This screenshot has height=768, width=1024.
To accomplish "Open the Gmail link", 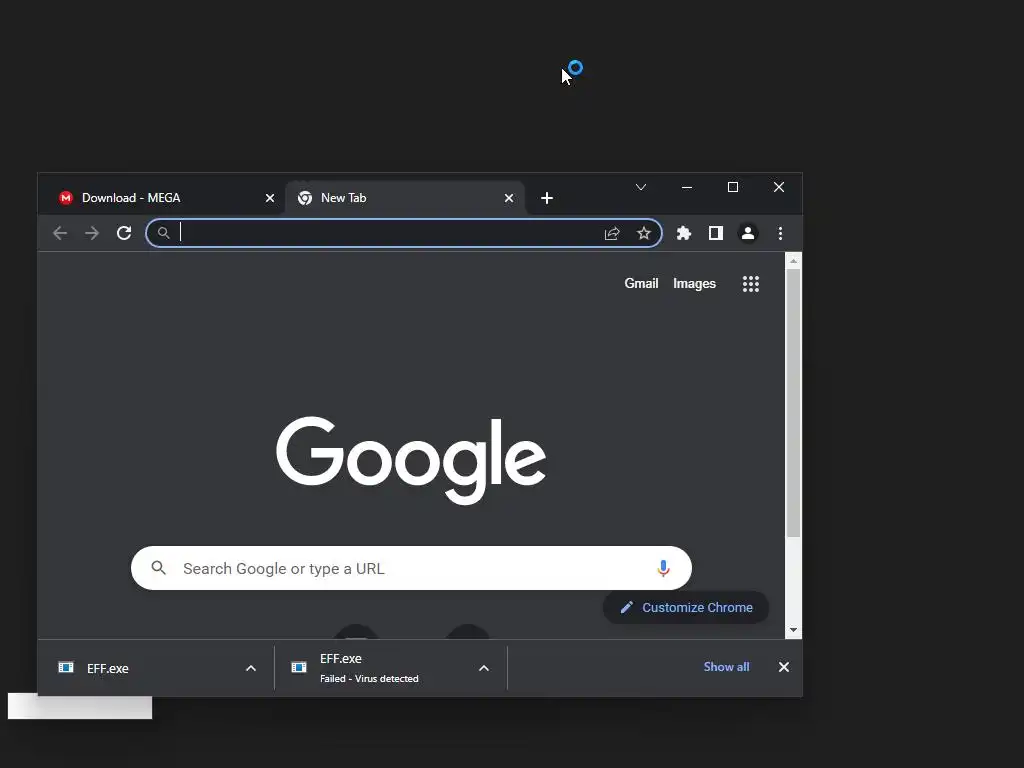I will pyautogui.click(x=641, y=283).
